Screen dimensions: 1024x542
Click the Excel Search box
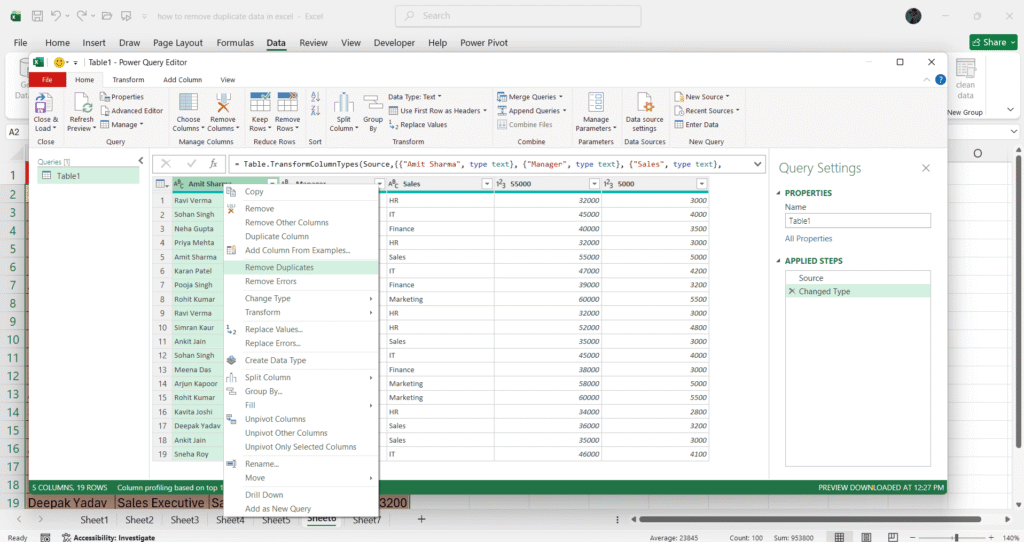point(518,16)
